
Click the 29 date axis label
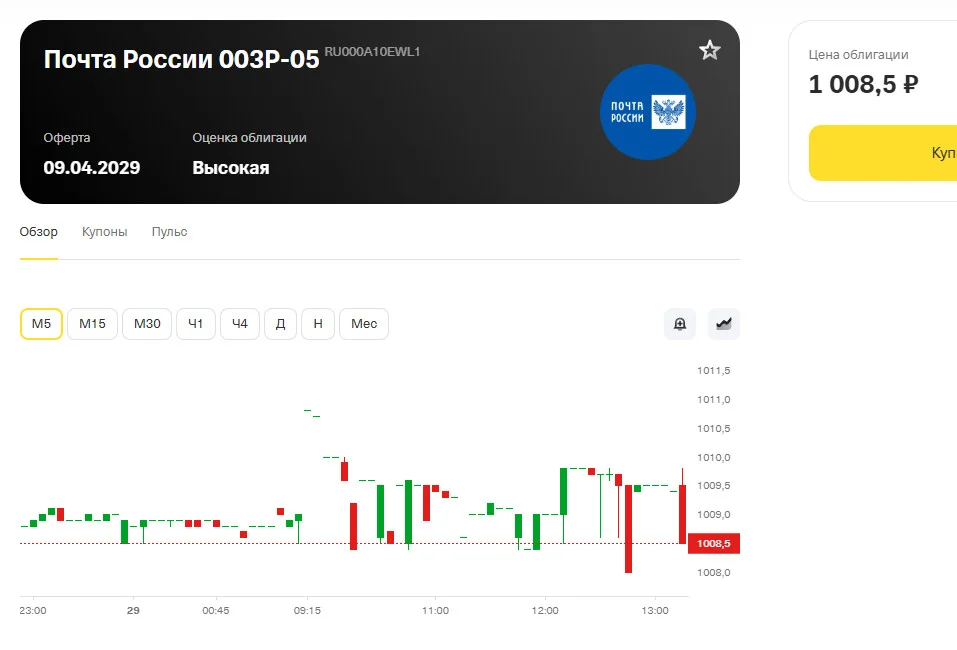click(133, 610)
